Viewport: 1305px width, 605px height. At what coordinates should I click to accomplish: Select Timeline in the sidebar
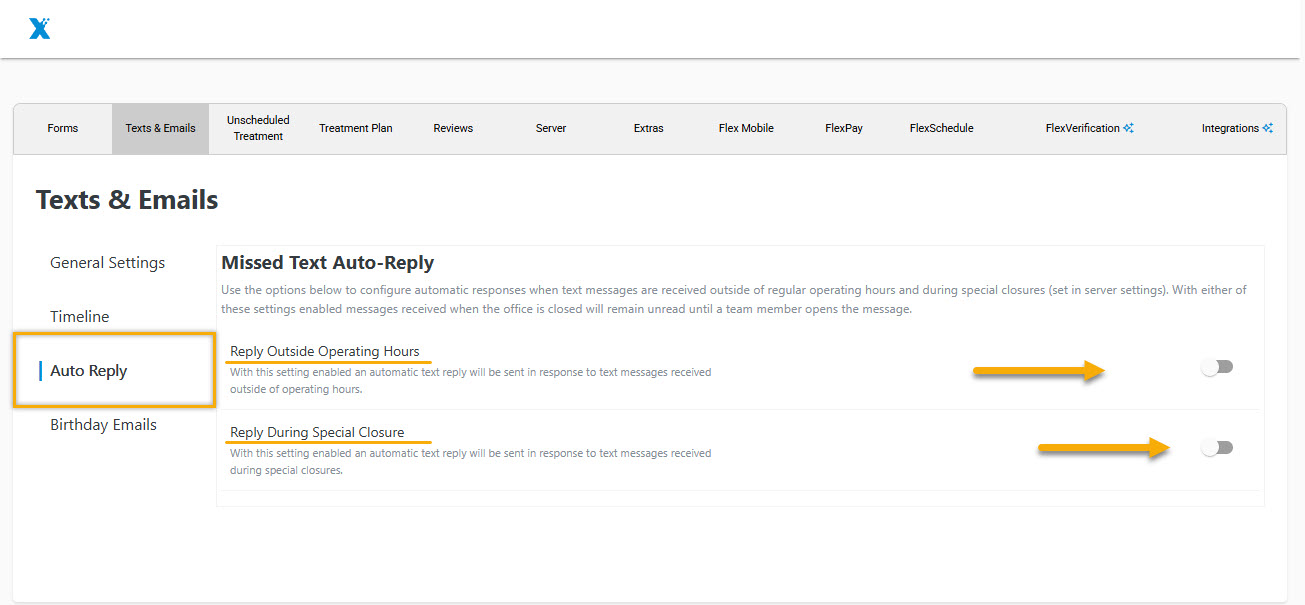[80, 317]
